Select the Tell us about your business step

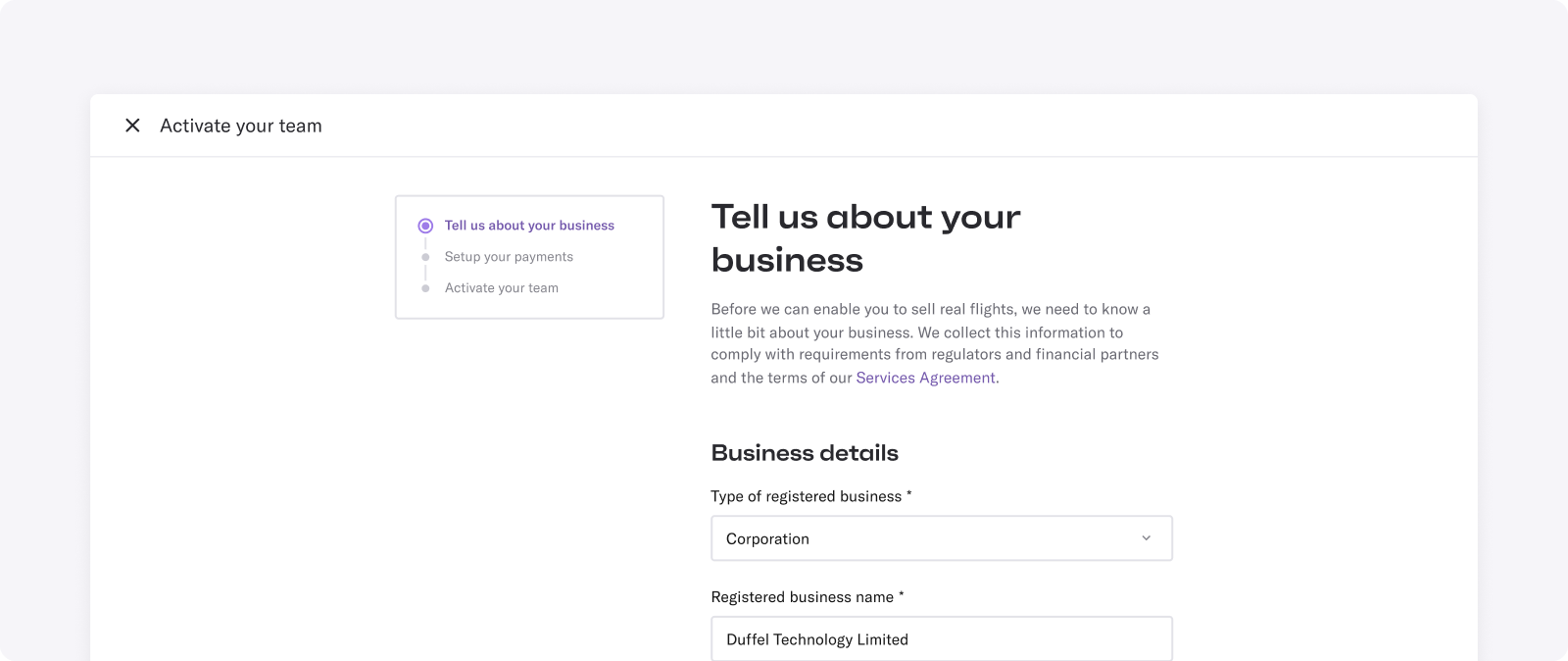[529, 226]
